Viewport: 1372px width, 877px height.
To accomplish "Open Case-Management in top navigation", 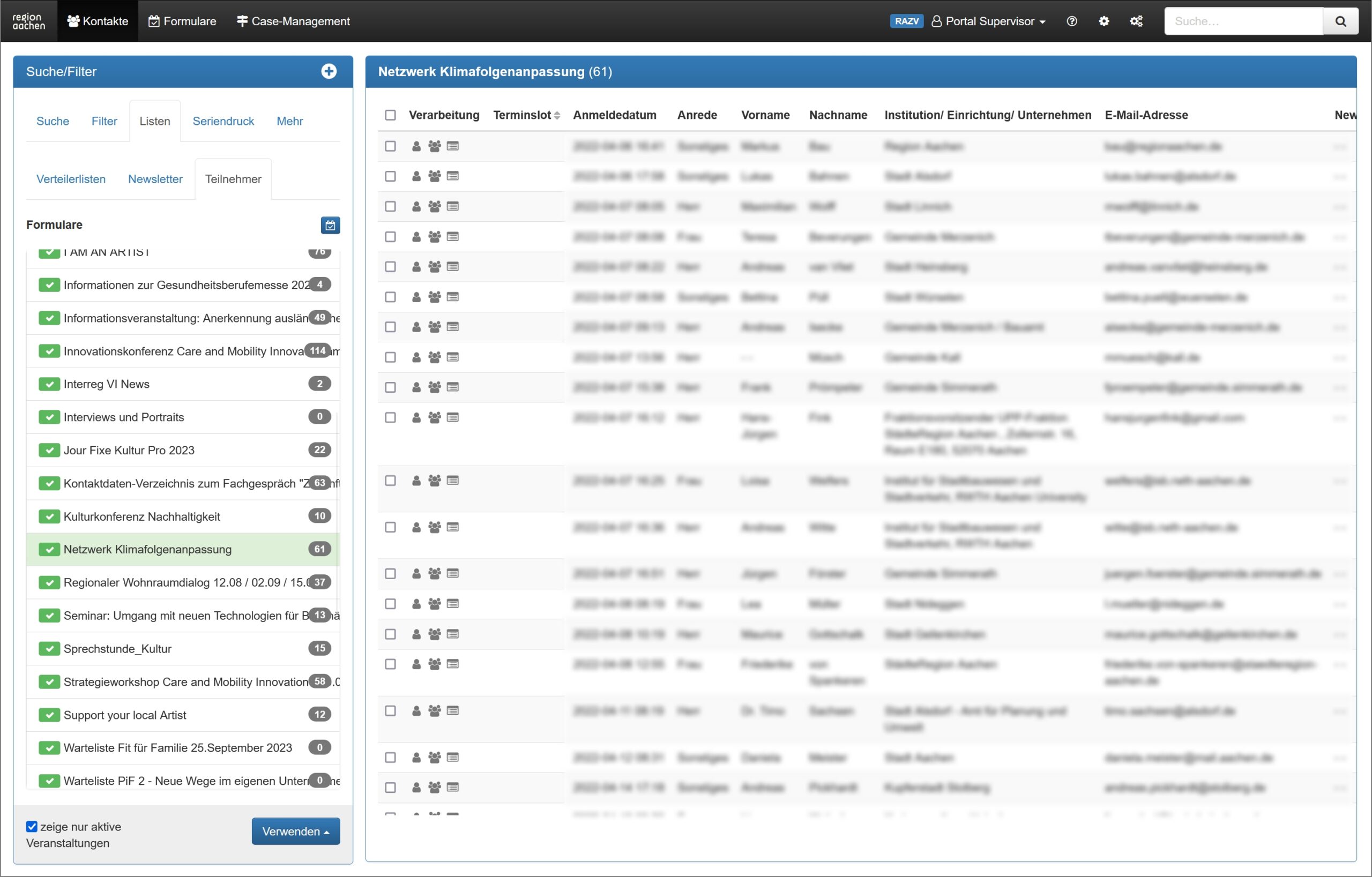I will (294, 21).
